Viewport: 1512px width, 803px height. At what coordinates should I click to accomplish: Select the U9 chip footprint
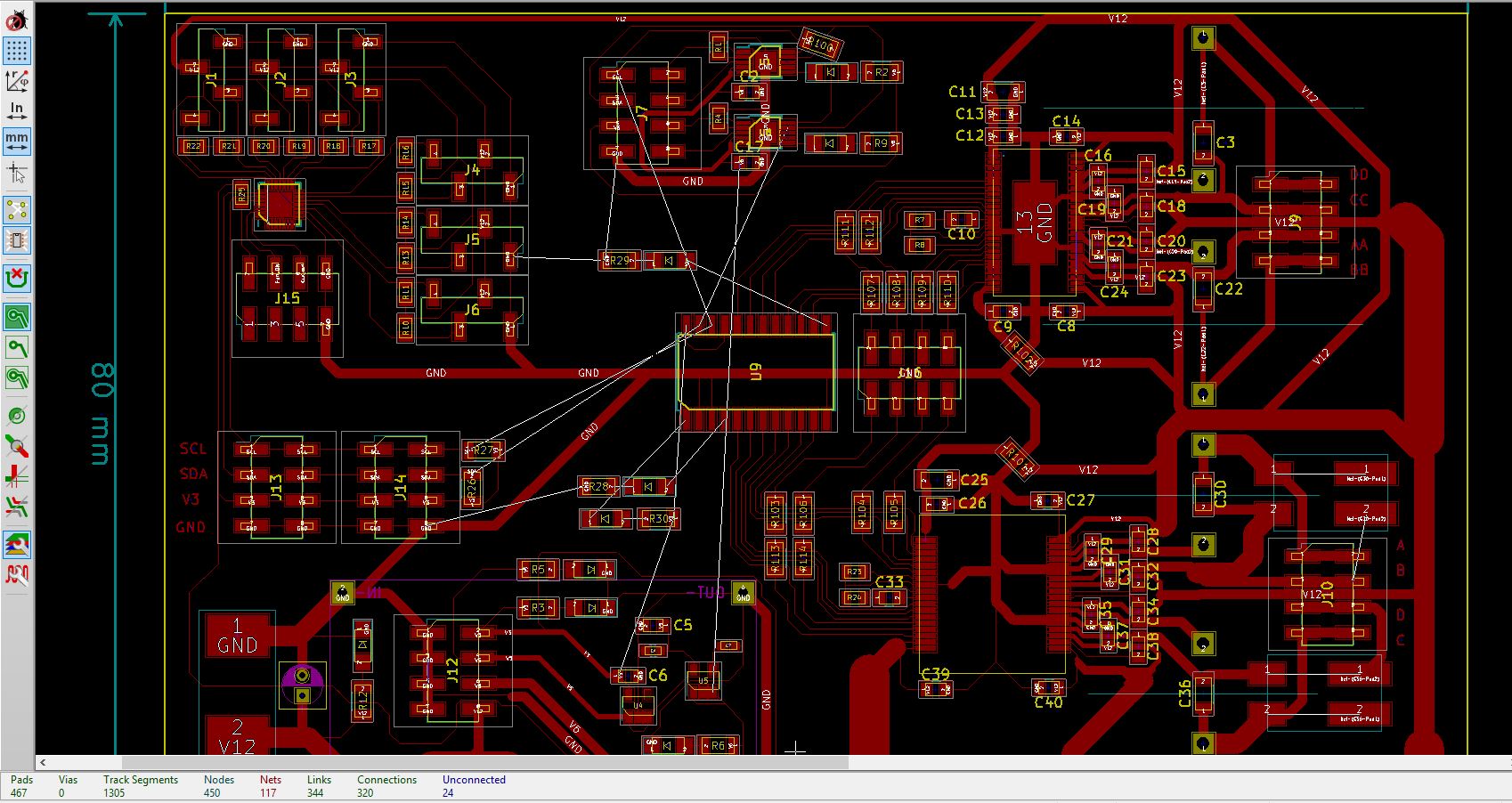pos(756,371)
